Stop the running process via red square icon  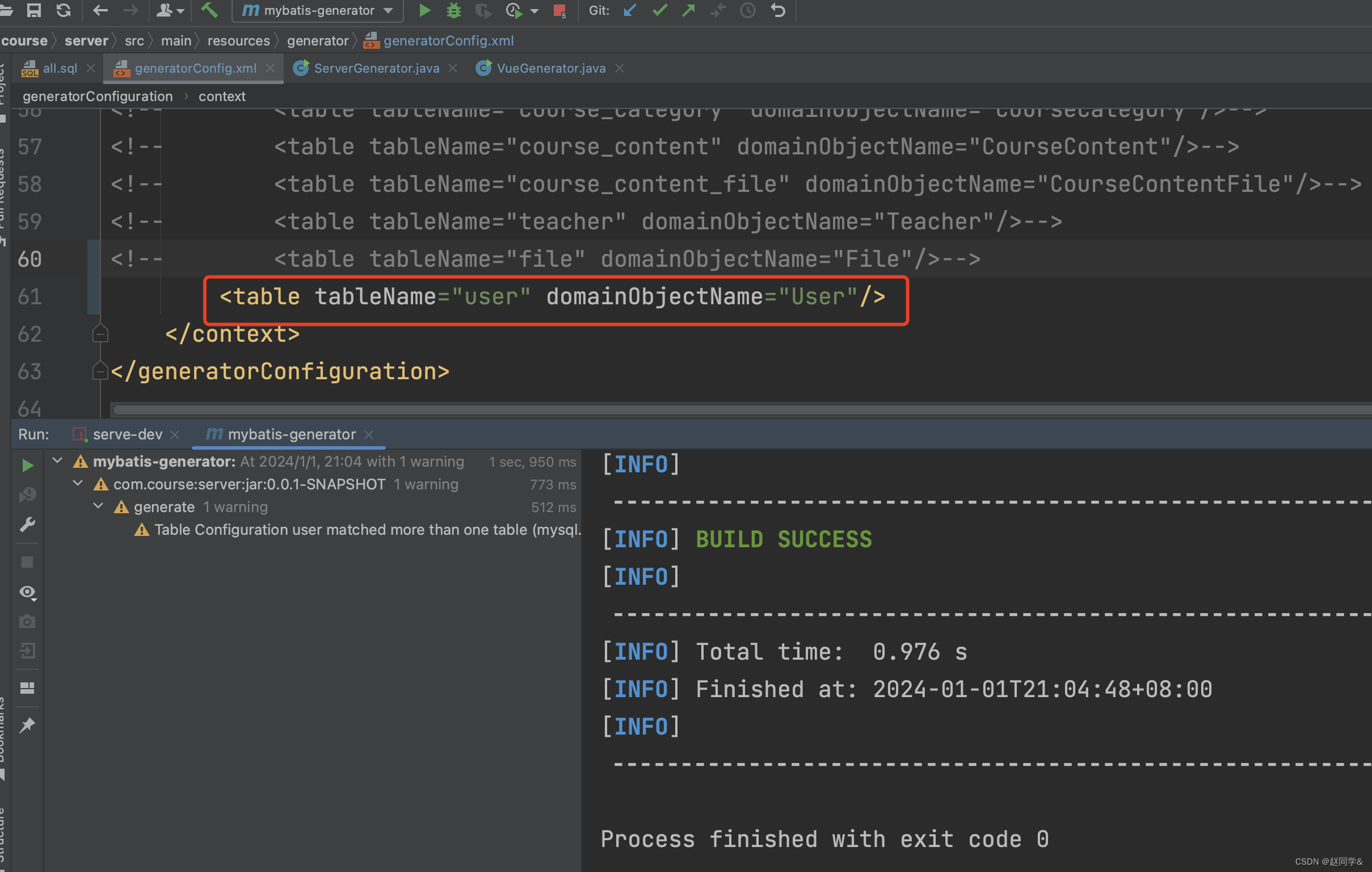click(x=559, y=10)
